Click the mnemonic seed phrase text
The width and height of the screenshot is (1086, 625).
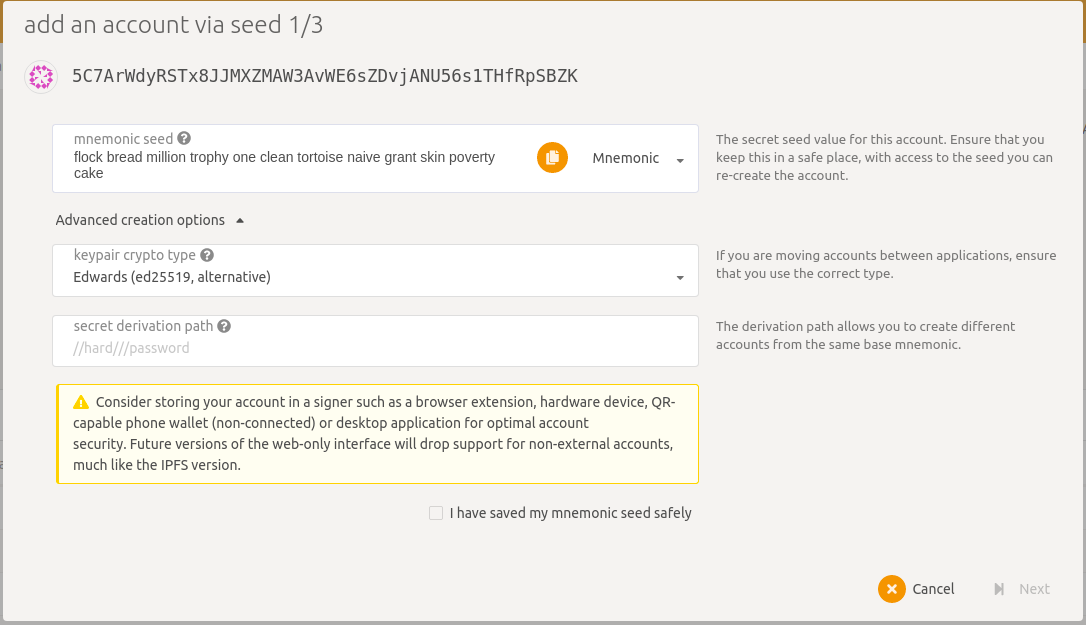click(x=285, y=165)
